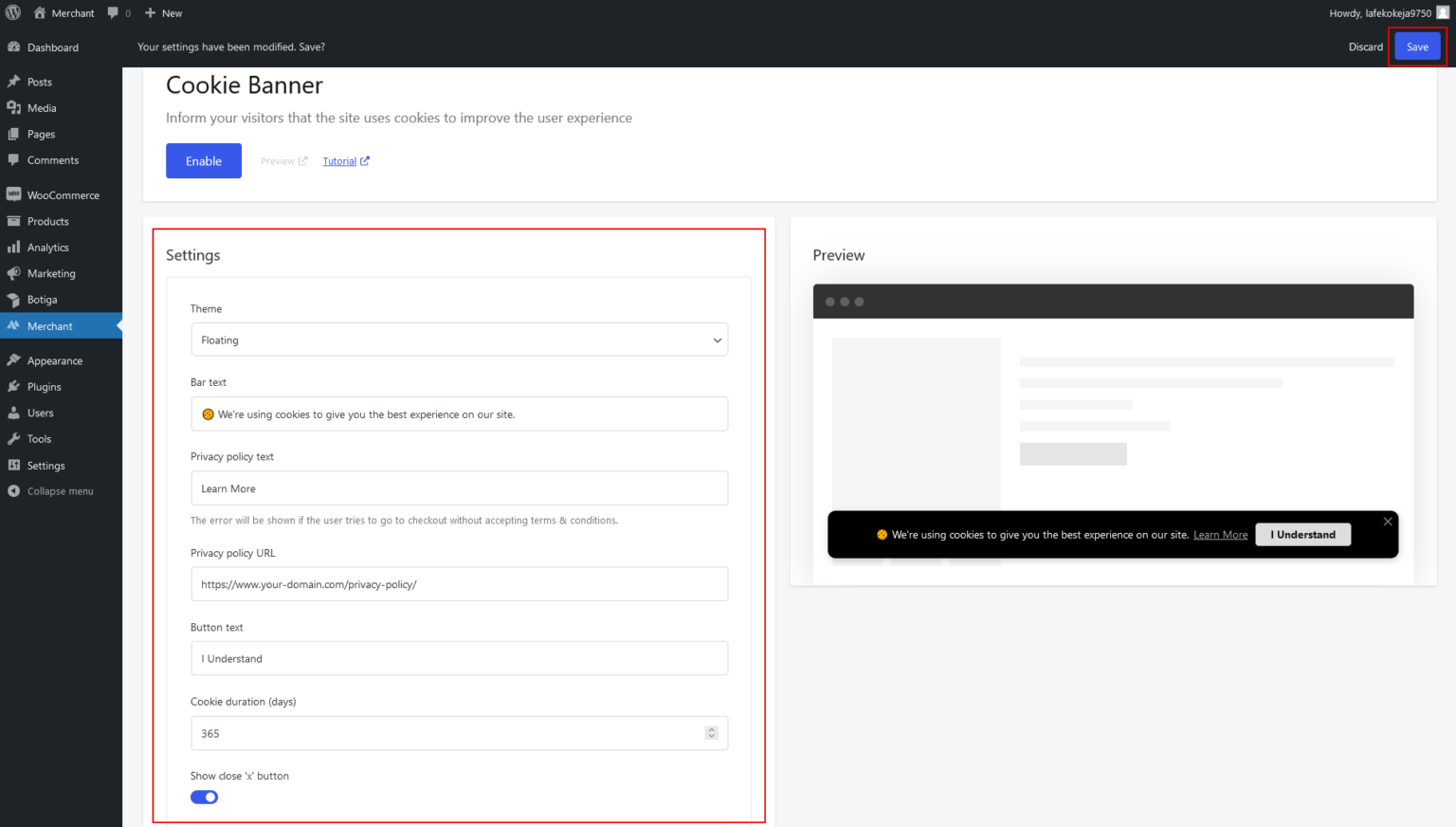Click the Marketing megaphone icon
1456x827 pixels.
tap(13, 273)
